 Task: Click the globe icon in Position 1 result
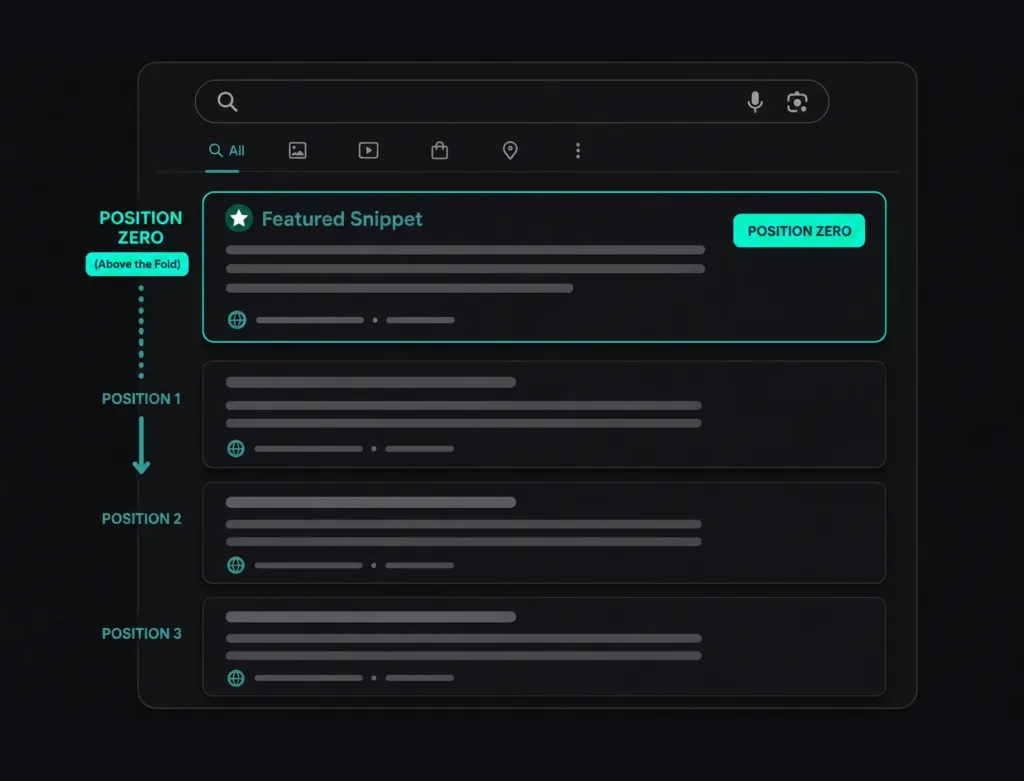236,449
